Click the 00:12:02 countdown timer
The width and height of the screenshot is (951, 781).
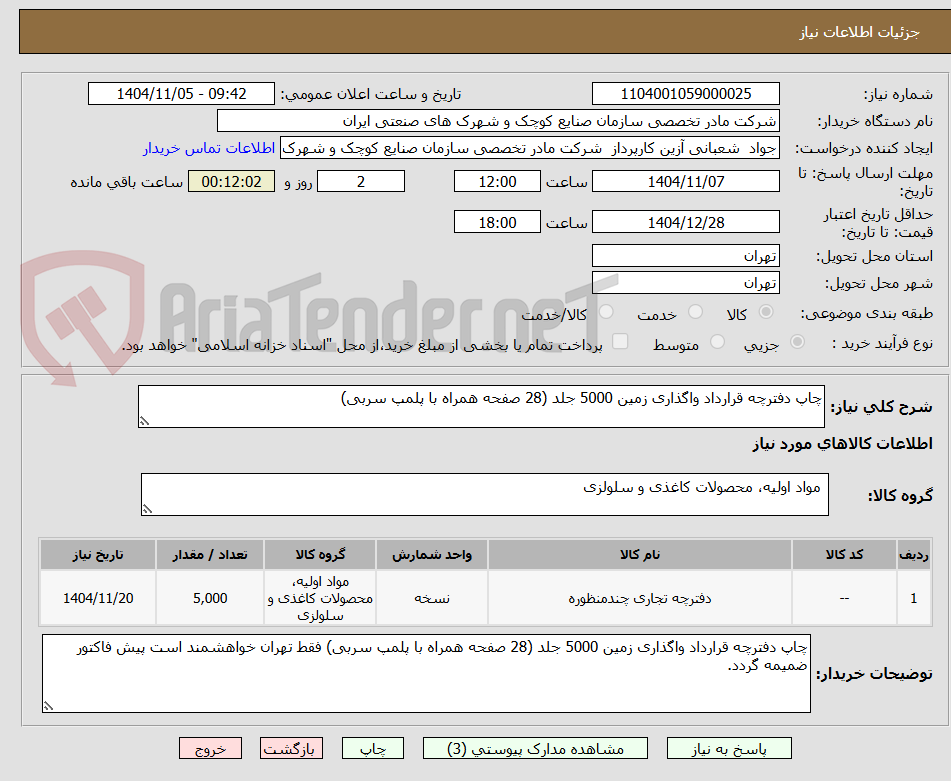click(x=231, y=182)
